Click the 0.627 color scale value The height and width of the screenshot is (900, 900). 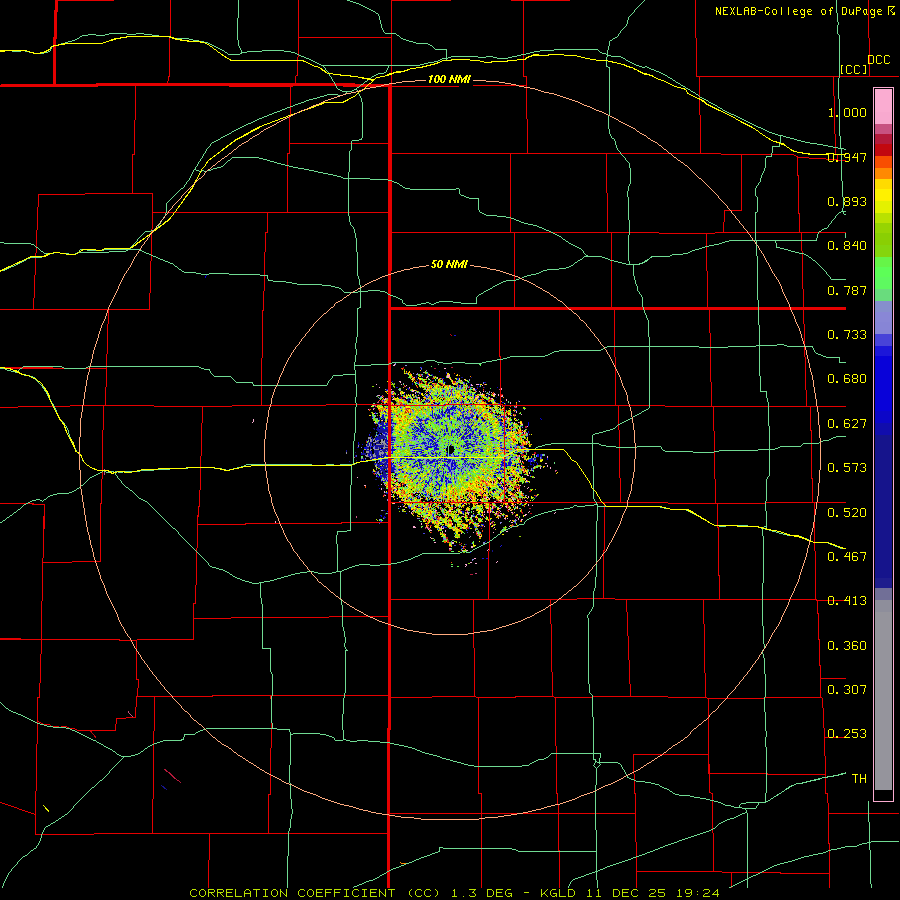(x=847, y=424)
